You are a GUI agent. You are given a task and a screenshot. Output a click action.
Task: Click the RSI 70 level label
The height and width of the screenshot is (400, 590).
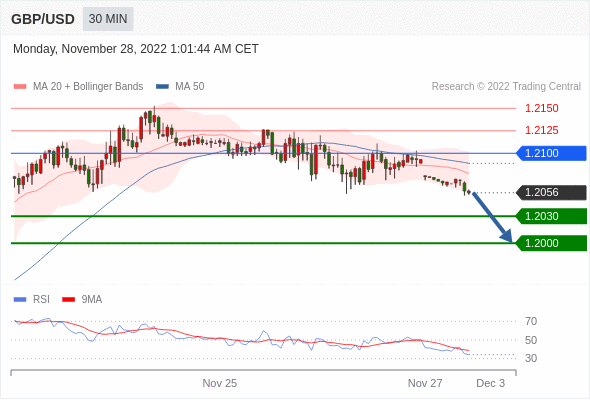tap(531, 321)
